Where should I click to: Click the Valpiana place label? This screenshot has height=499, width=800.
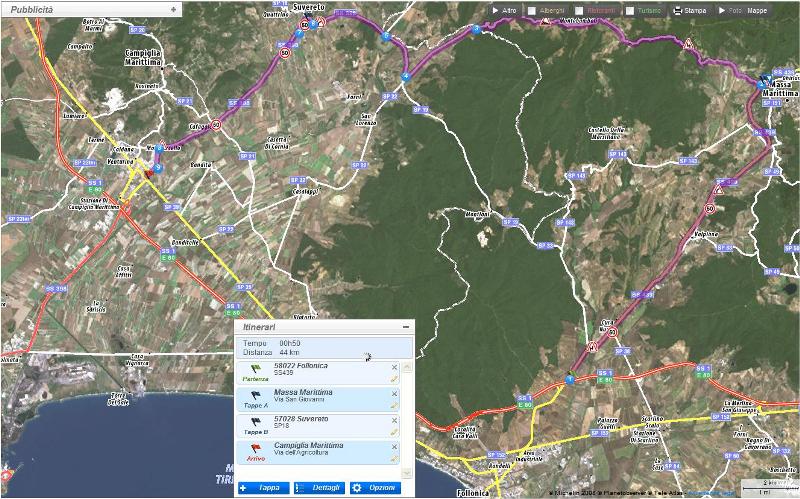[x=706, y=236]
